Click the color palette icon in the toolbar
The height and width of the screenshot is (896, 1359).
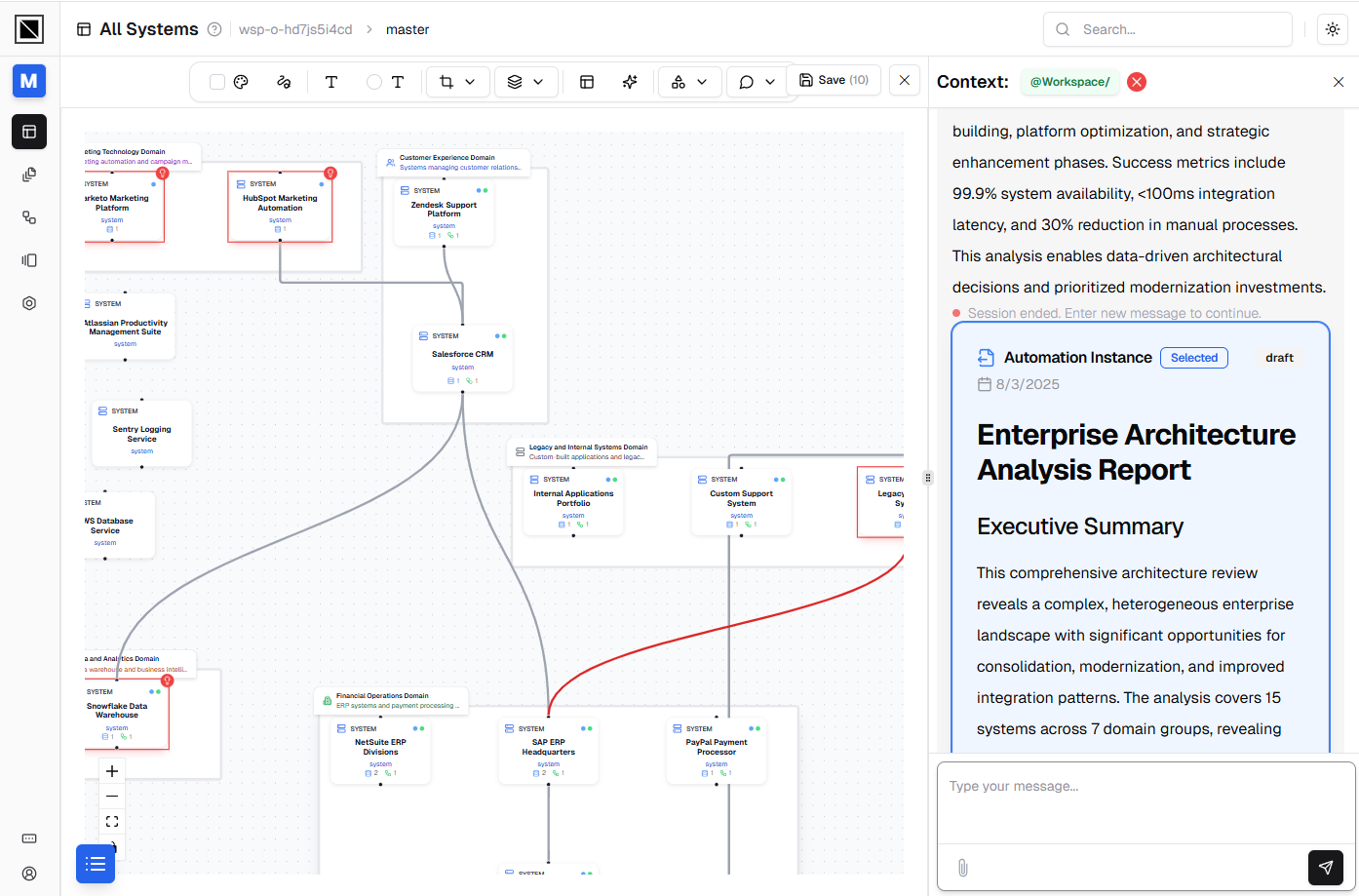coord(242,82)
